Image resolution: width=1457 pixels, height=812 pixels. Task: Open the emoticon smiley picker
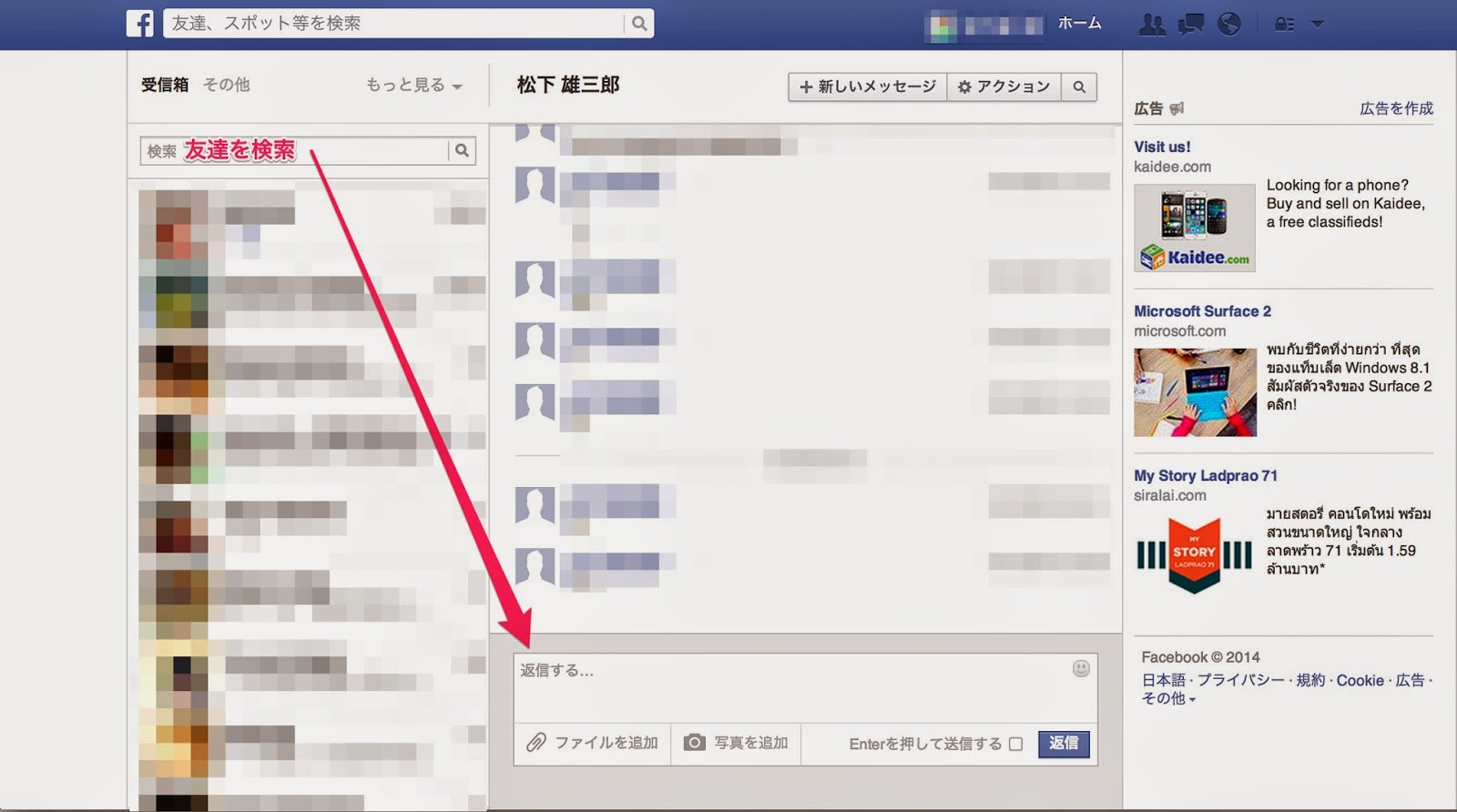pos(1081,669)
